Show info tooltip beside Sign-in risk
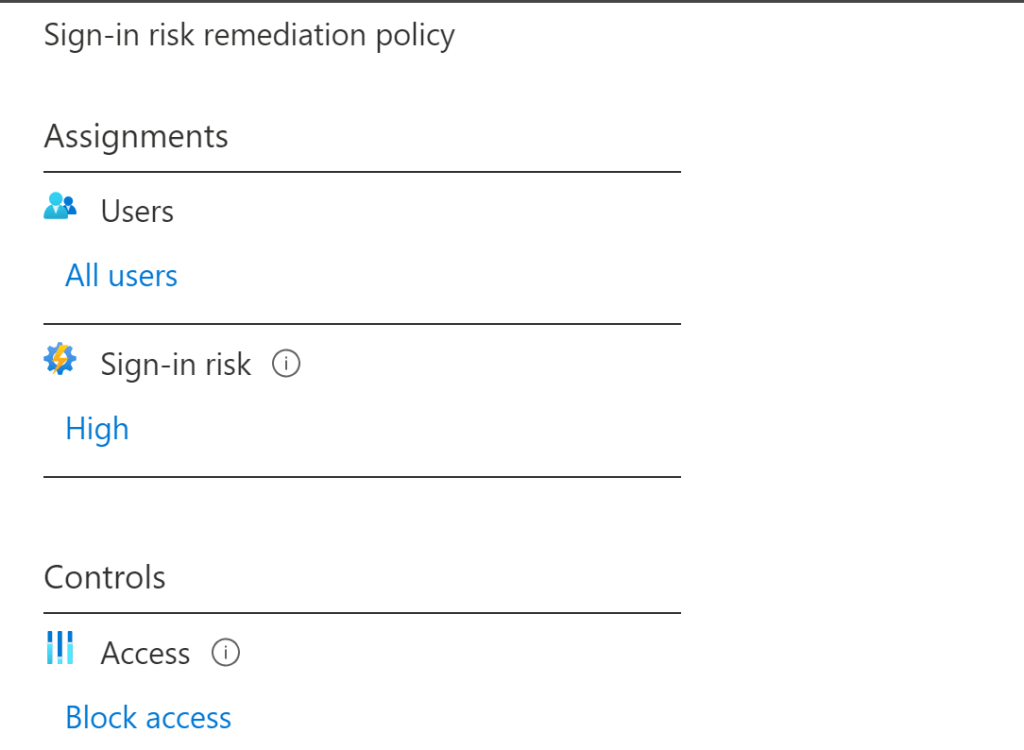1024x750 pixels. pos(286,365)
